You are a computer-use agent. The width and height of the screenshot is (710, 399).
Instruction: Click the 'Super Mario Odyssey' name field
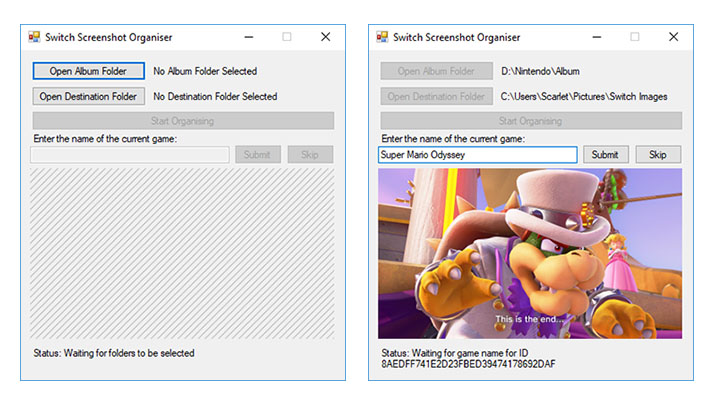478,154
